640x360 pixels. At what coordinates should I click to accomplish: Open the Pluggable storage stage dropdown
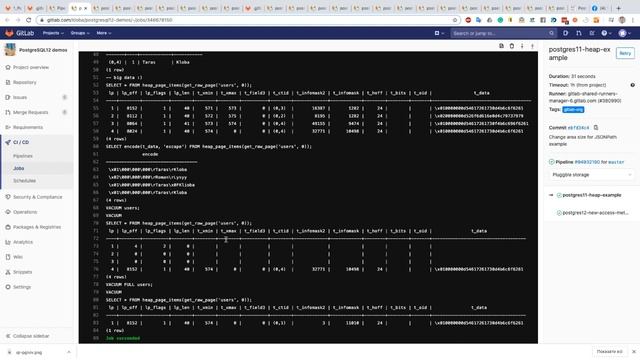point(591,175)
